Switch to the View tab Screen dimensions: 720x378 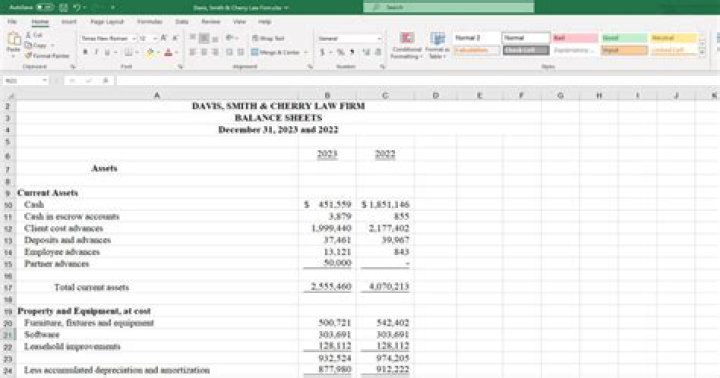[x=240, y=22]
